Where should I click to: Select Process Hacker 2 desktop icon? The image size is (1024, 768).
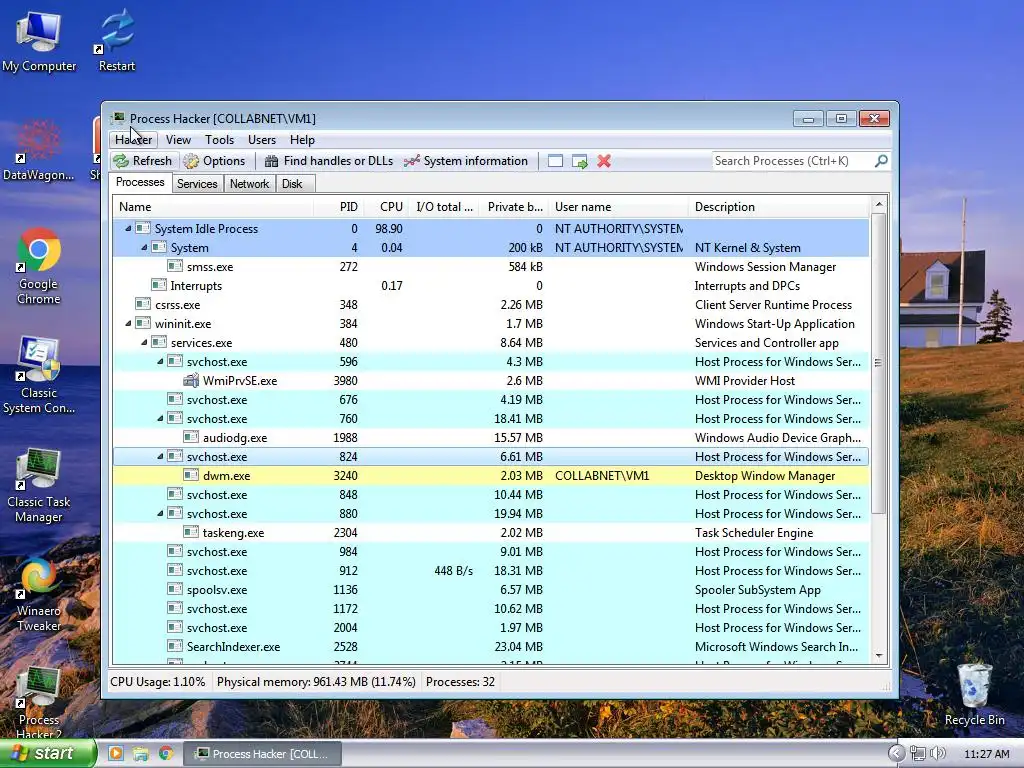point(39,703)
